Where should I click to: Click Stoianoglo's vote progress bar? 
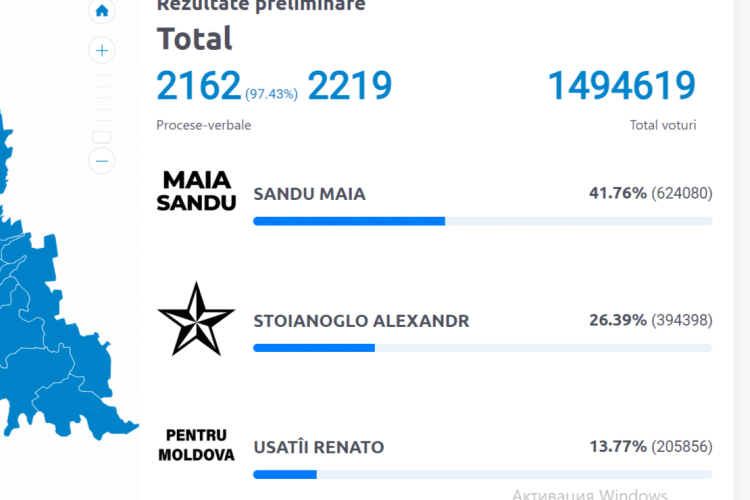pyautogui.click(x=483, y=348)
